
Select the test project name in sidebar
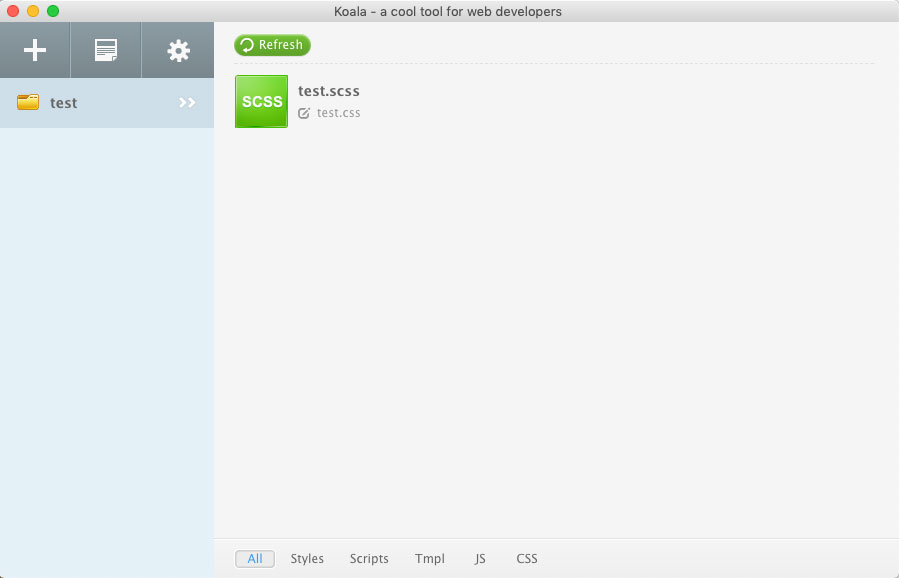(63, 103)
